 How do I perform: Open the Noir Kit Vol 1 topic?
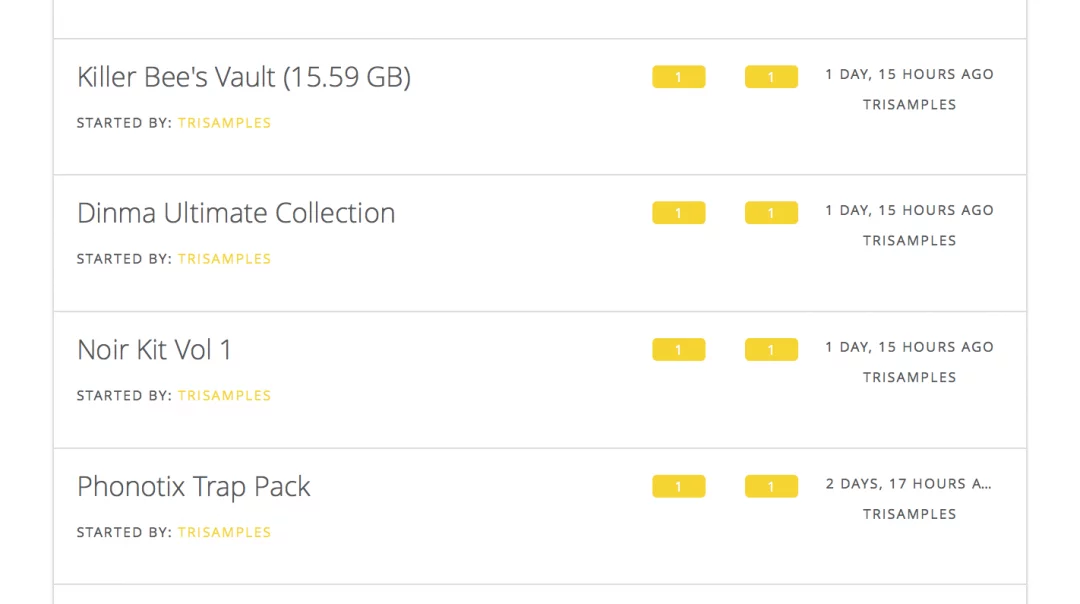coord(154,350)
